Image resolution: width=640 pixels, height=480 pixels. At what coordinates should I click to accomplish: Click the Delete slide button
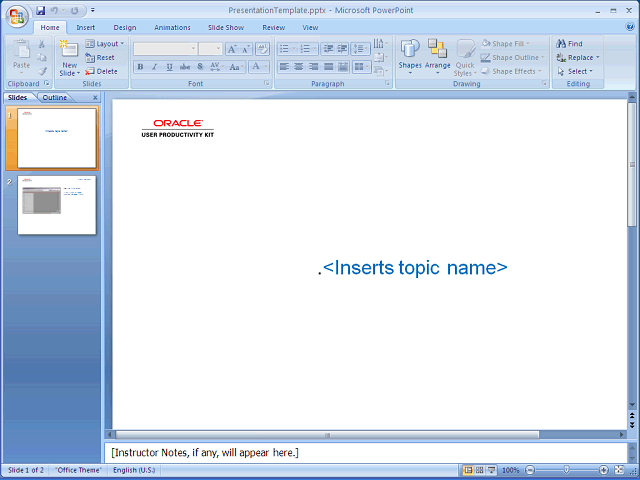(101, 71)
